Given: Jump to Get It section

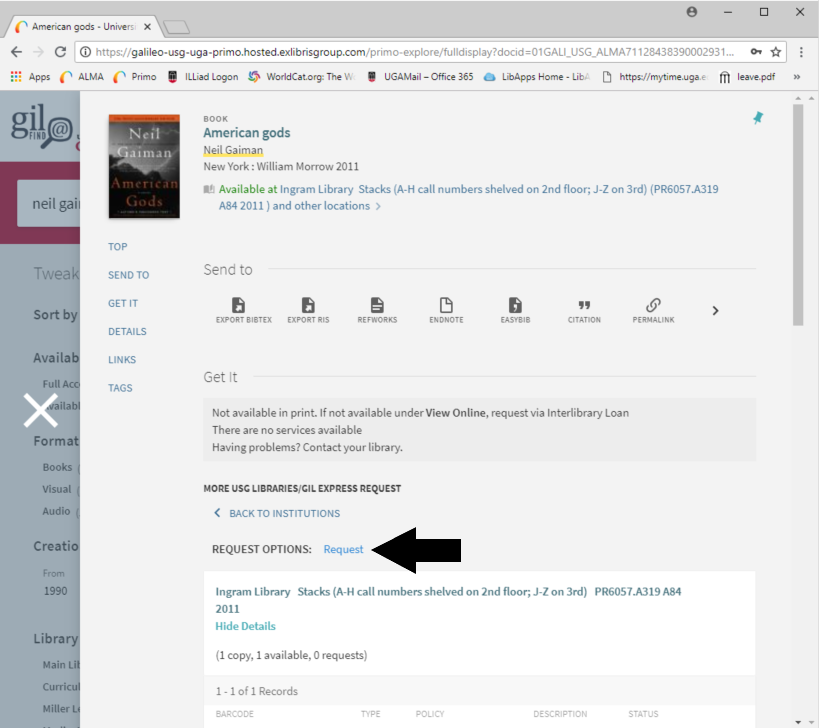Looking at the screenshot, I should coord(123,303).
